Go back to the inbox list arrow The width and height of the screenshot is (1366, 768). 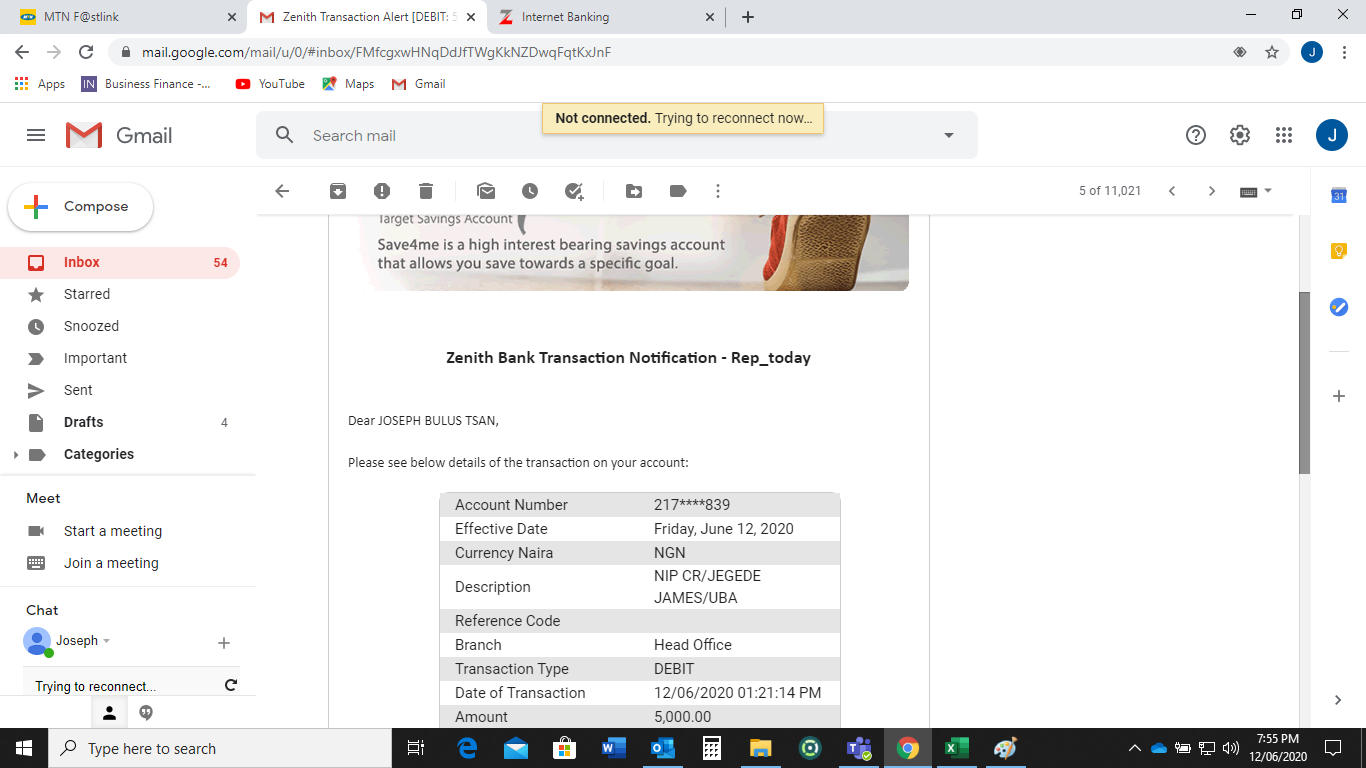tap(282, 191)
